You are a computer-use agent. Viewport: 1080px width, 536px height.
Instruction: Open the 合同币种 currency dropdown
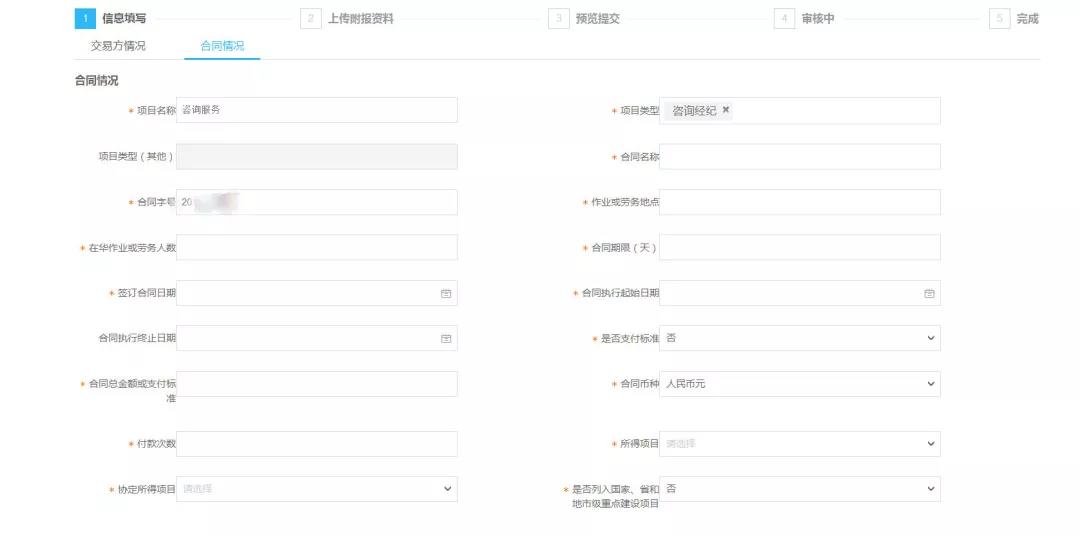(800, 384)
